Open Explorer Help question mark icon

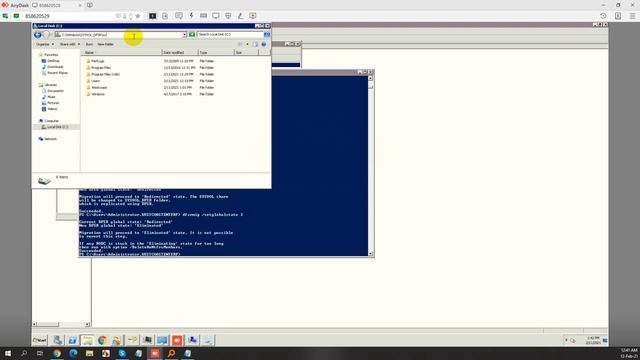point(264,44)
